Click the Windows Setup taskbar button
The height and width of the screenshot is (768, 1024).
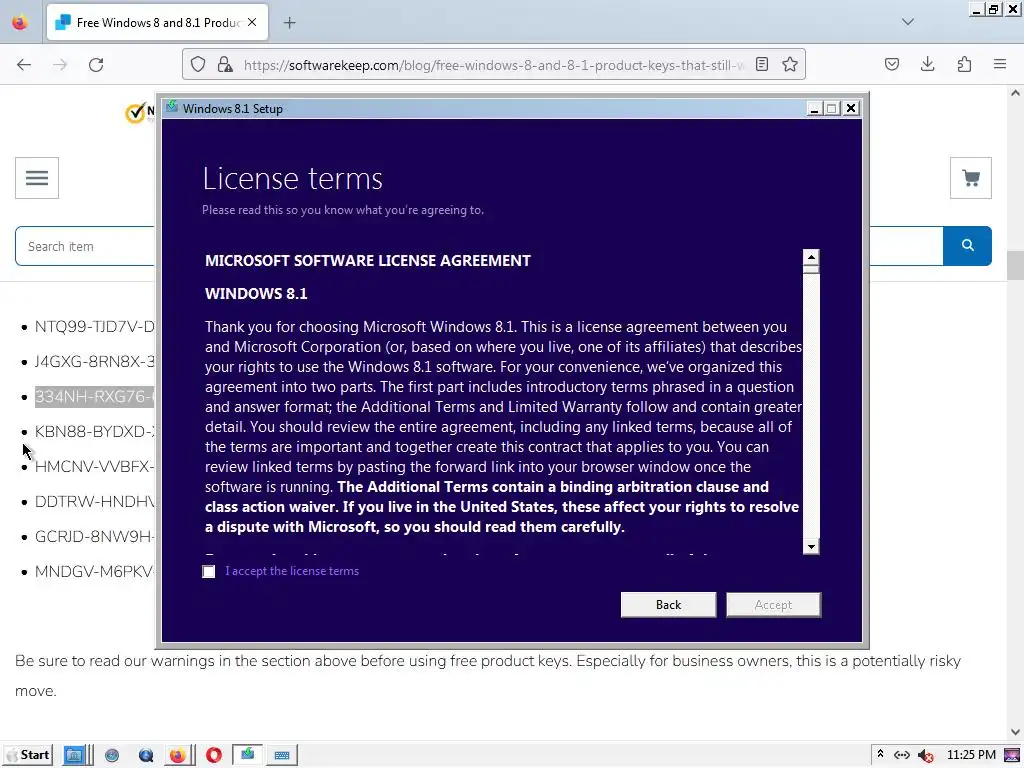click(x=248, y=755)
